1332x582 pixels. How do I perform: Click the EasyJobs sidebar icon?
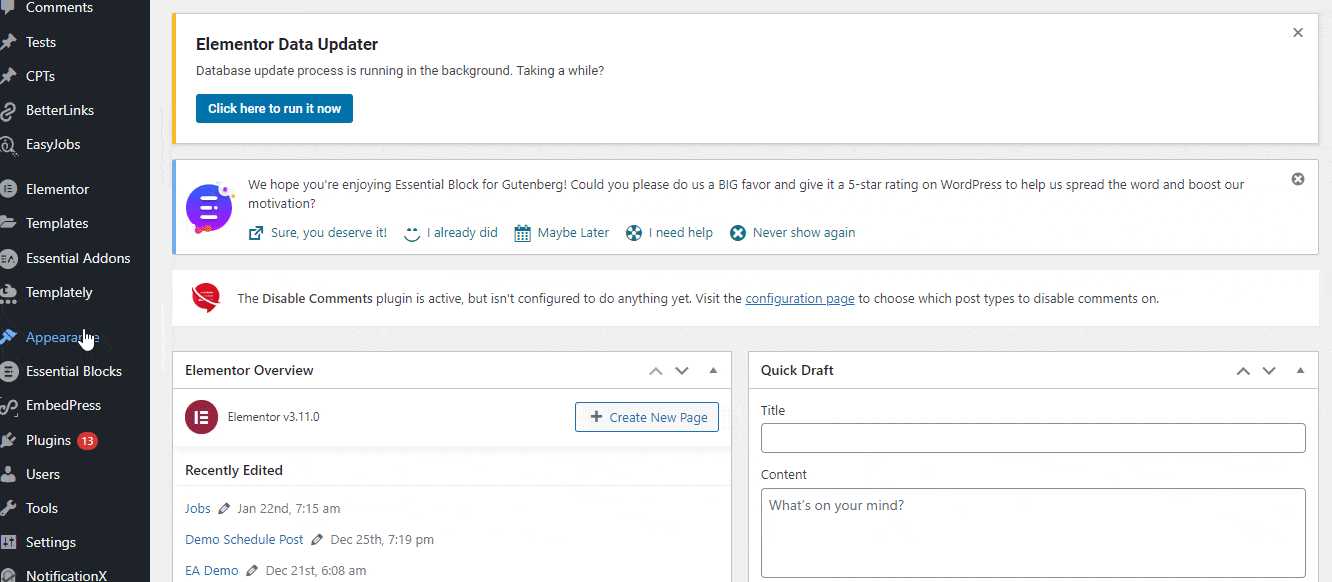pyautogui.click(x=9, y=145)
